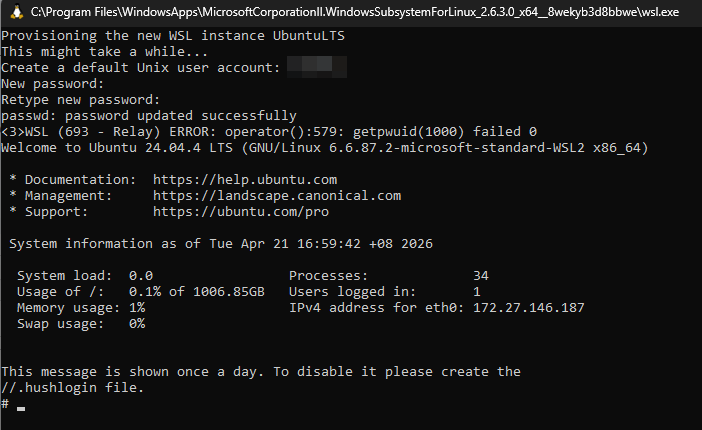The width and height of the screenshot is (702, 430).
Task: Open the ubuntu.com/pro support link
Action: (x=241, y=212)
